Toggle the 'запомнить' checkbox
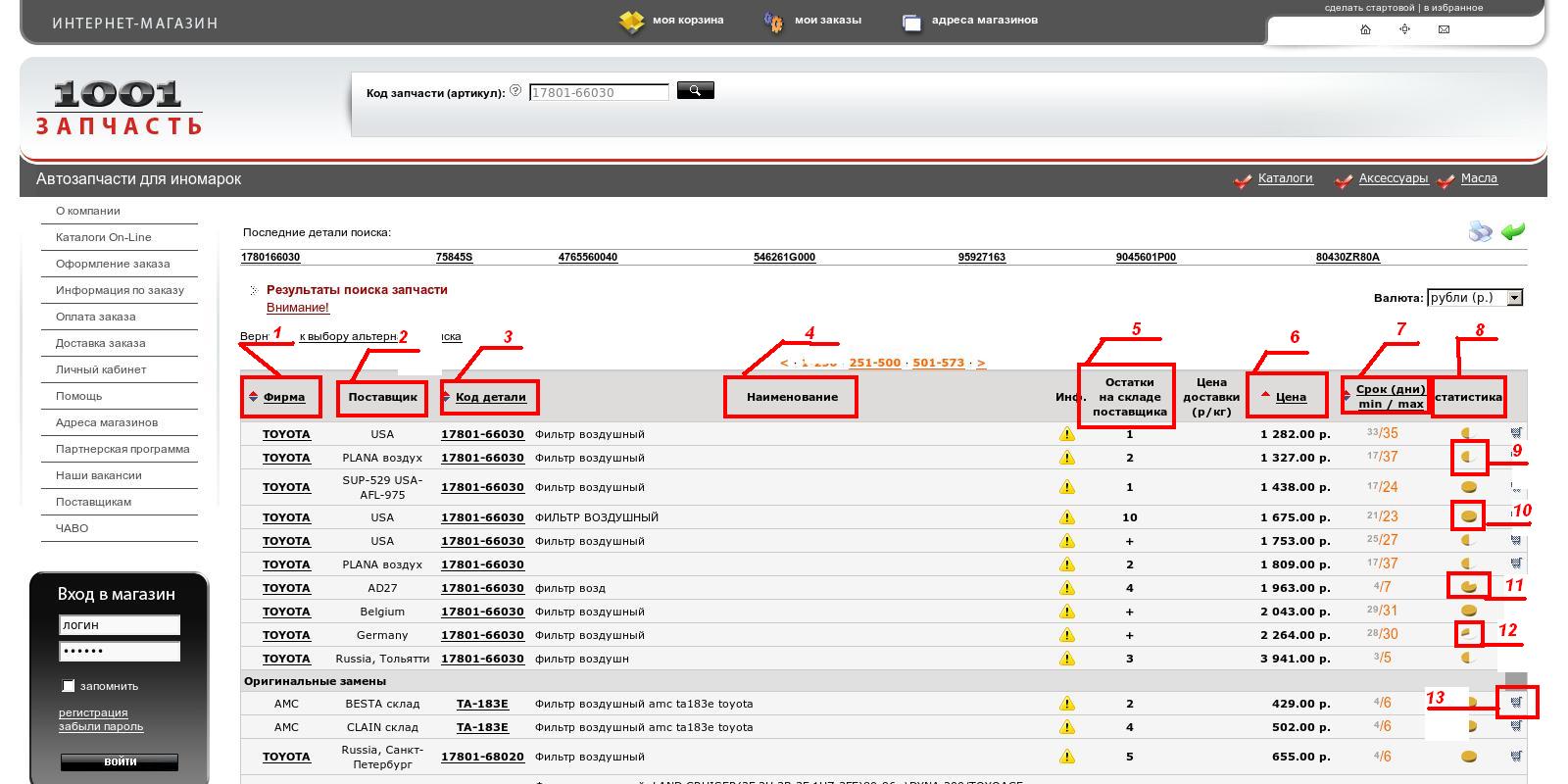Viewport: 1568px width, 784px height. (68, 686)
